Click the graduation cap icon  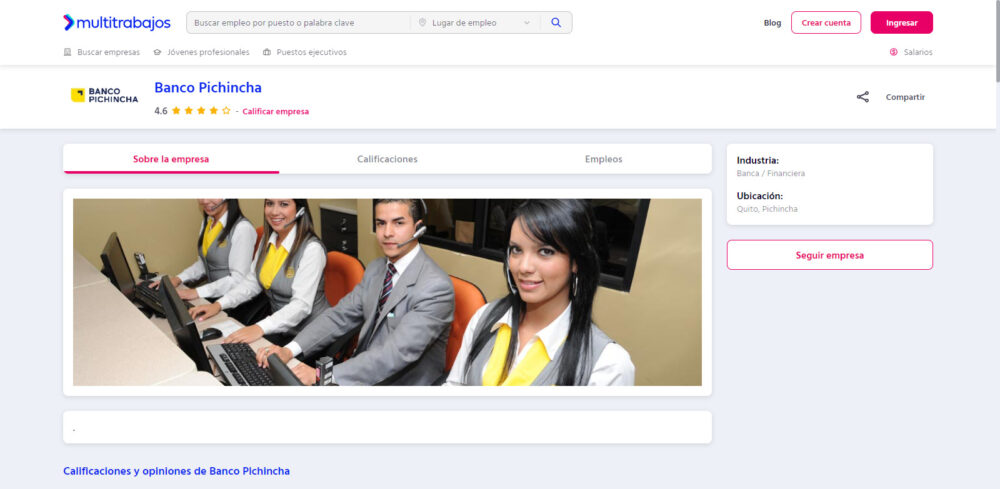pos(158,52)
